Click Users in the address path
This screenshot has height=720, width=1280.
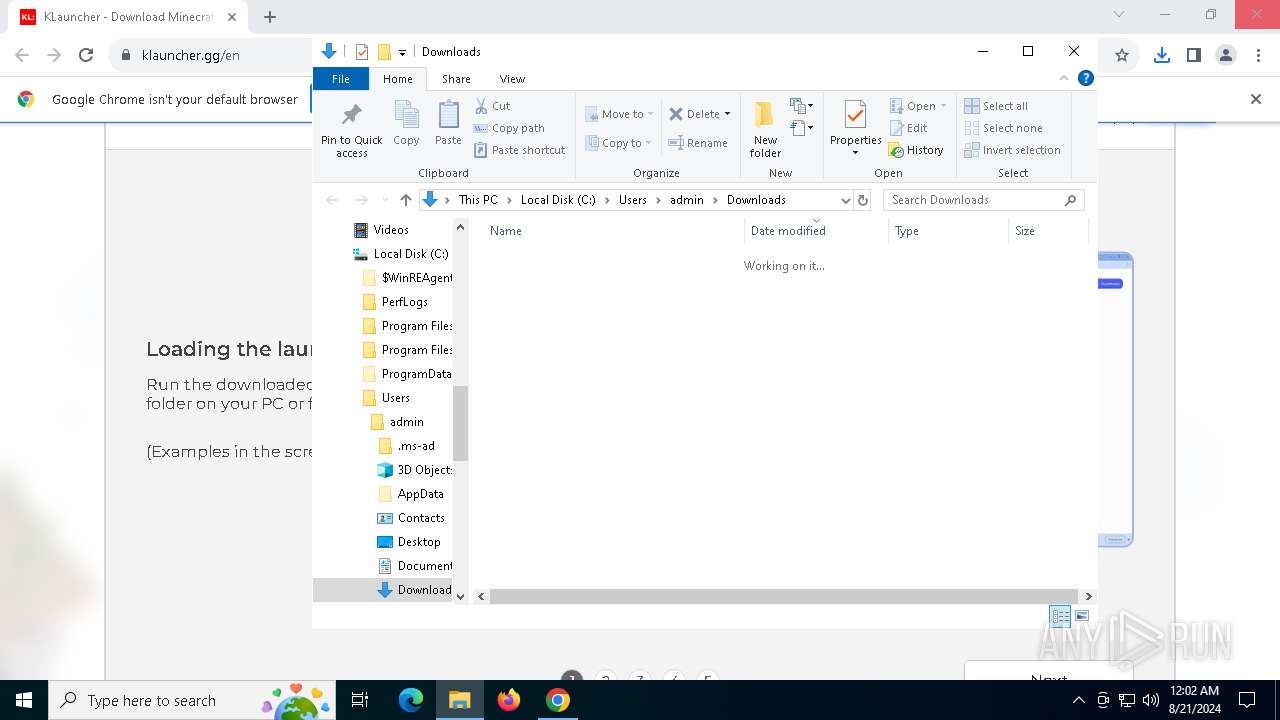632,200
